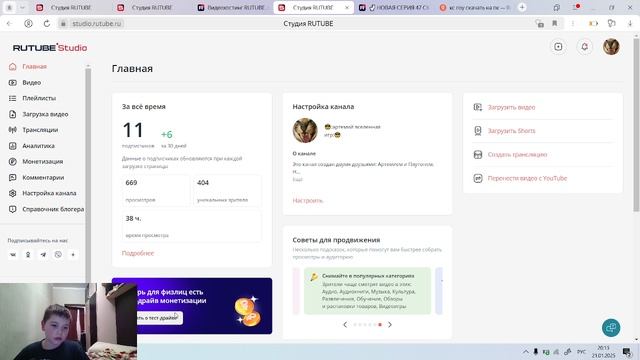Open the browser downloads arrow
640x360 pixels.
[630, 24]
